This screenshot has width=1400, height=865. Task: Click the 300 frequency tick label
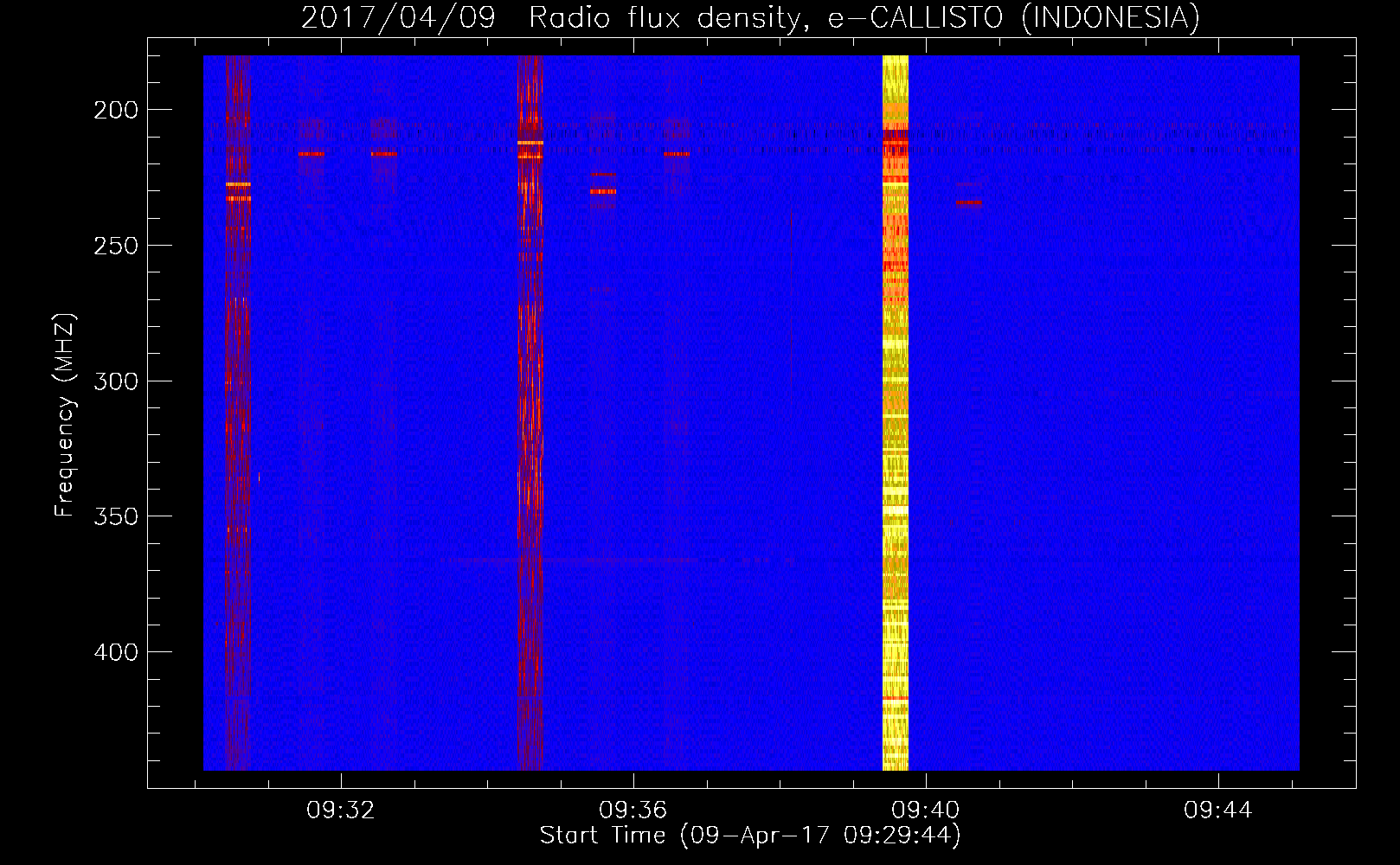(x=116, y=381)
